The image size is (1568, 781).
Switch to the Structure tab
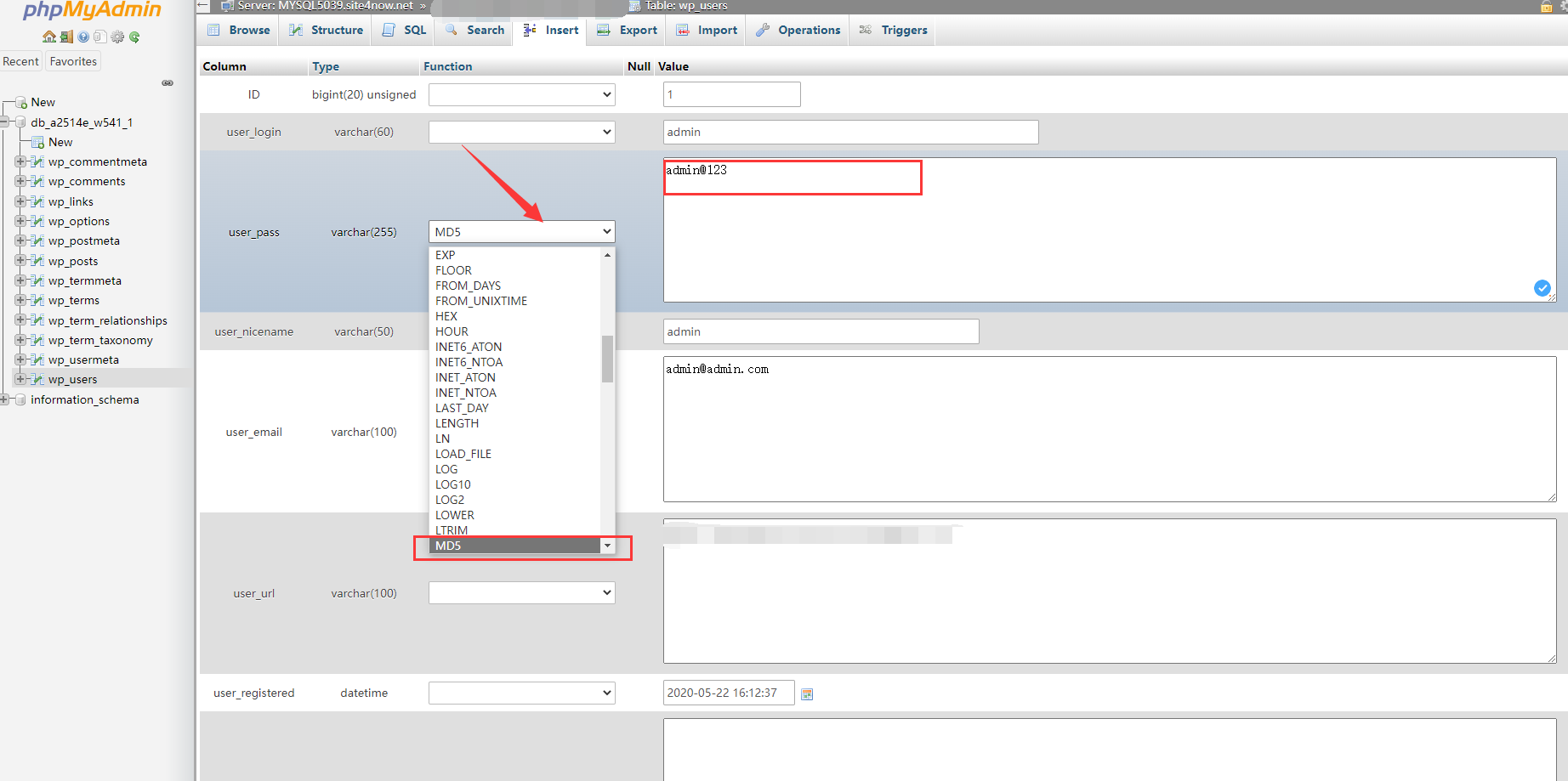[x=327, y=30]
